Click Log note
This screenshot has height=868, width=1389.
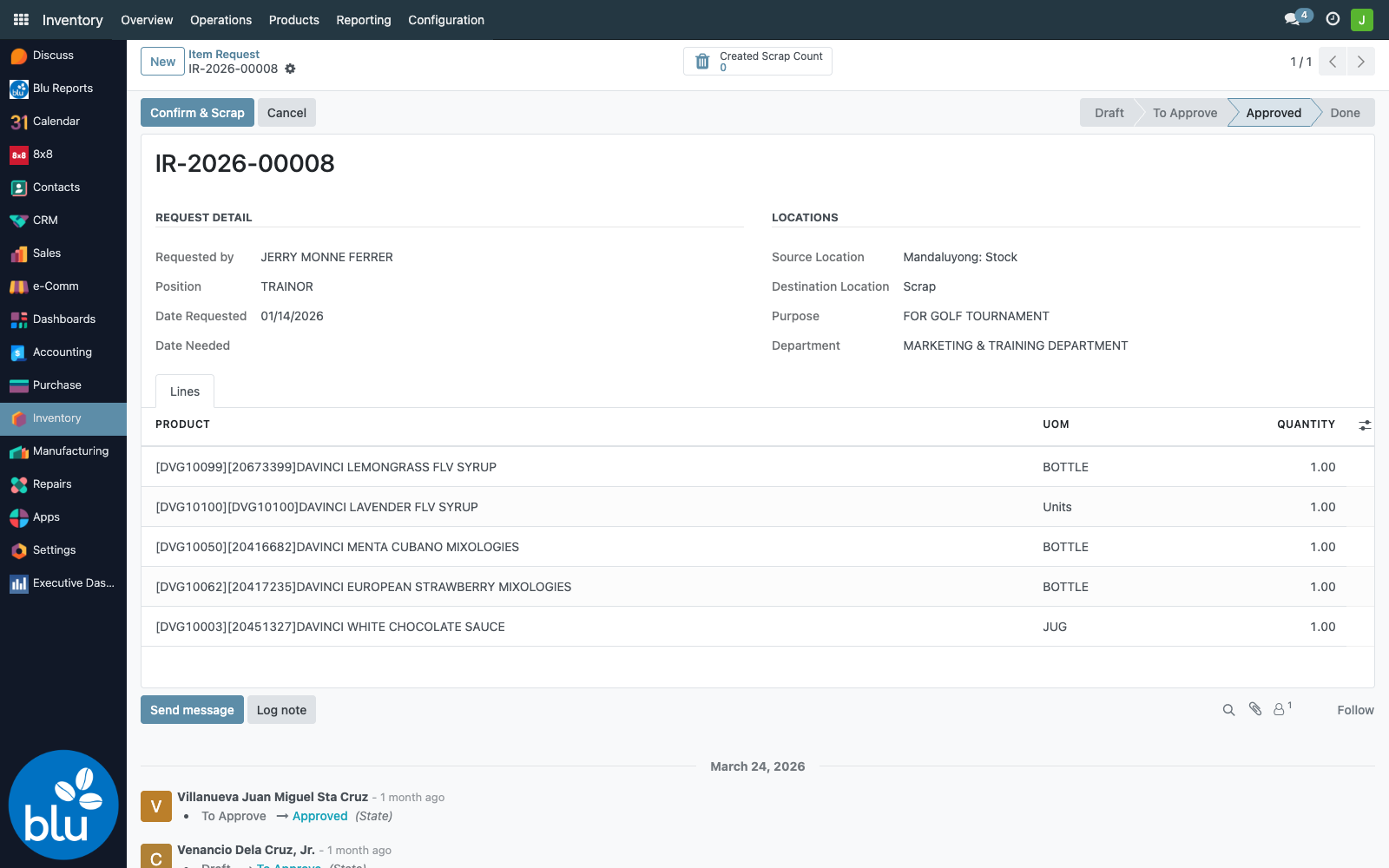coord(281,710)
